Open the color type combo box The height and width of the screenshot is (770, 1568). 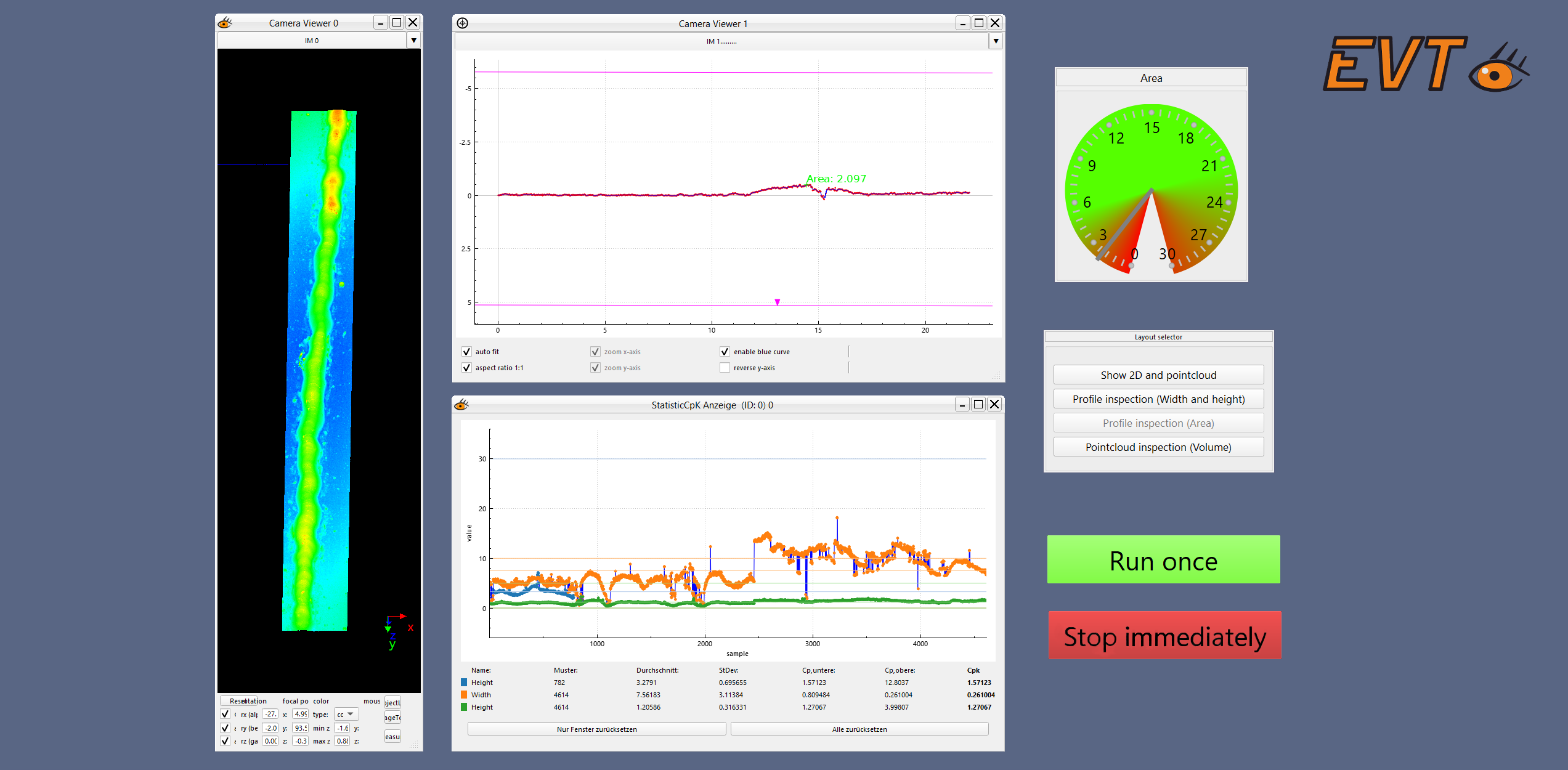point(346,715)
